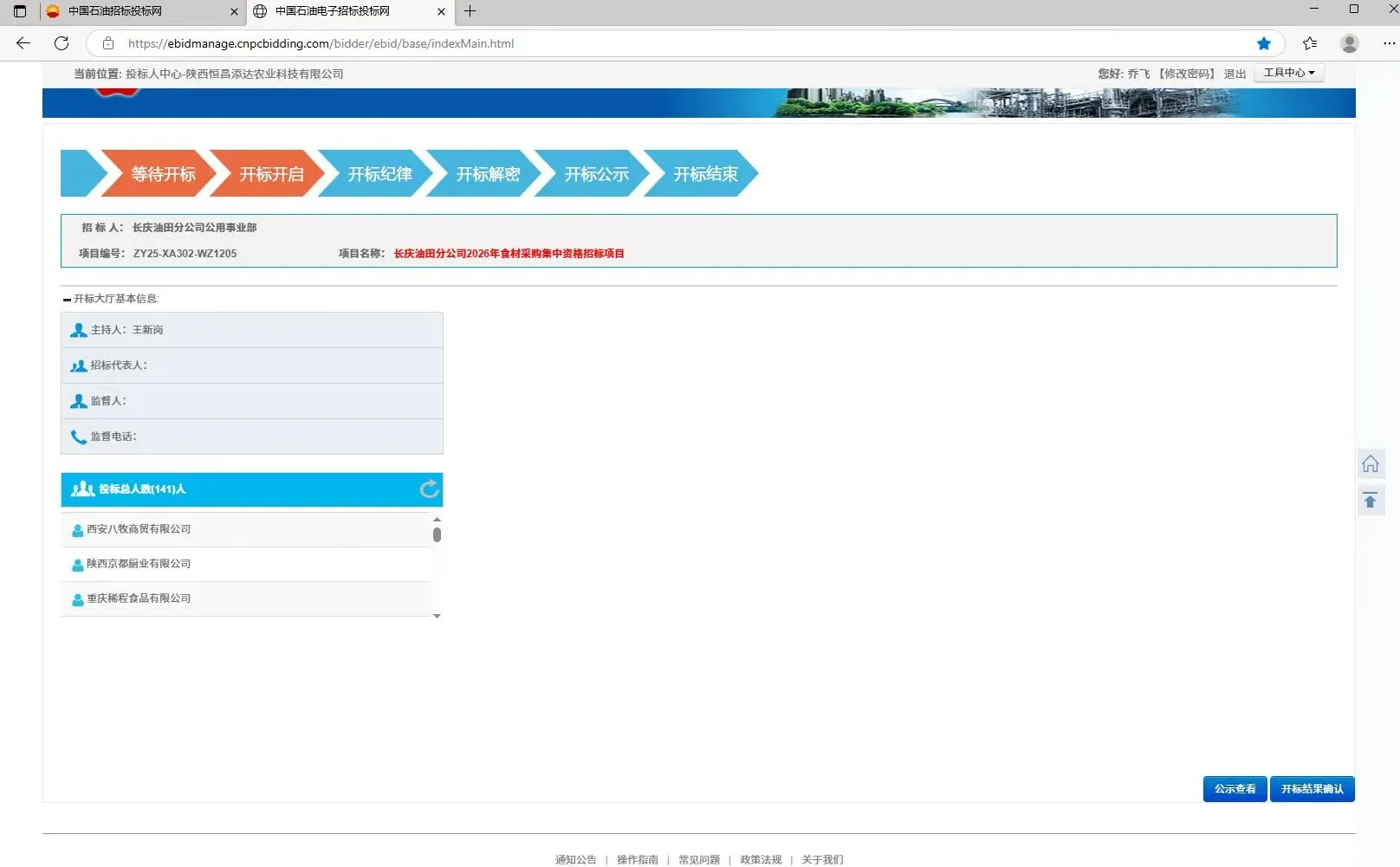The width and height of the screenshot is (1400, 867).
Task: Click the bidders group icon in blue header
Action: pos(83,489)
